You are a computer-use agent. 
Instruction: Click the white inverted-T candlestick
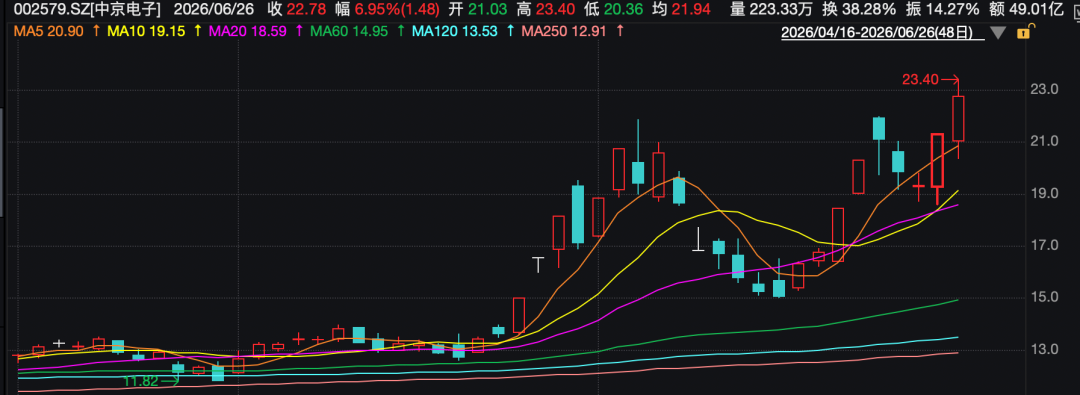click(699, 239)
